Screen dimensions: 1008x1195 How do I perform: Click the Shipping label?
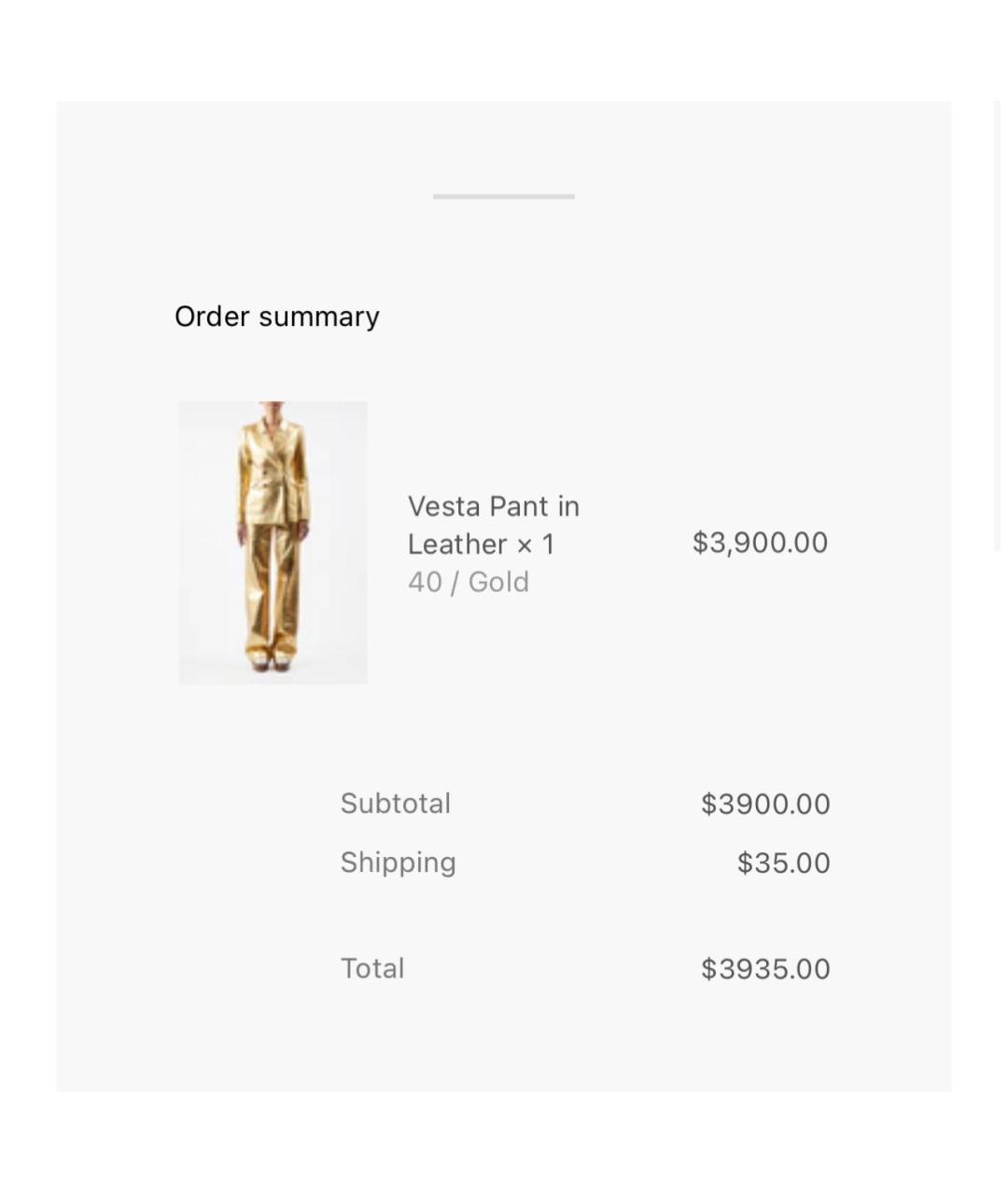coord(398,863)
